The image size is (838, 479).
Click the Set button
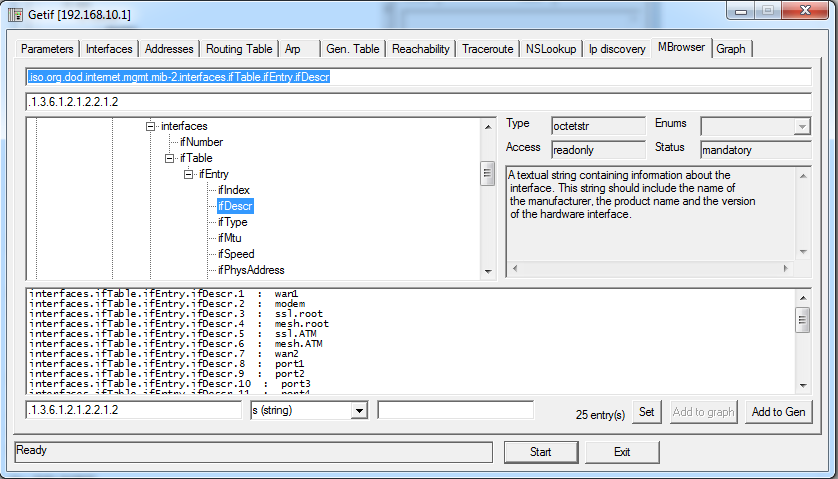647,412
